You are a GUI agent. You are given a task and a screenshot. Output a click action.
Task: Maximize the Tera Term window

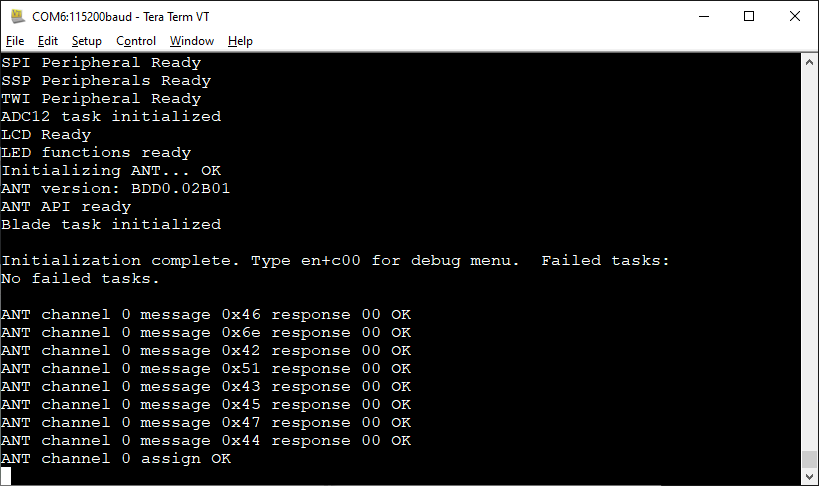(x=749, y=16)
